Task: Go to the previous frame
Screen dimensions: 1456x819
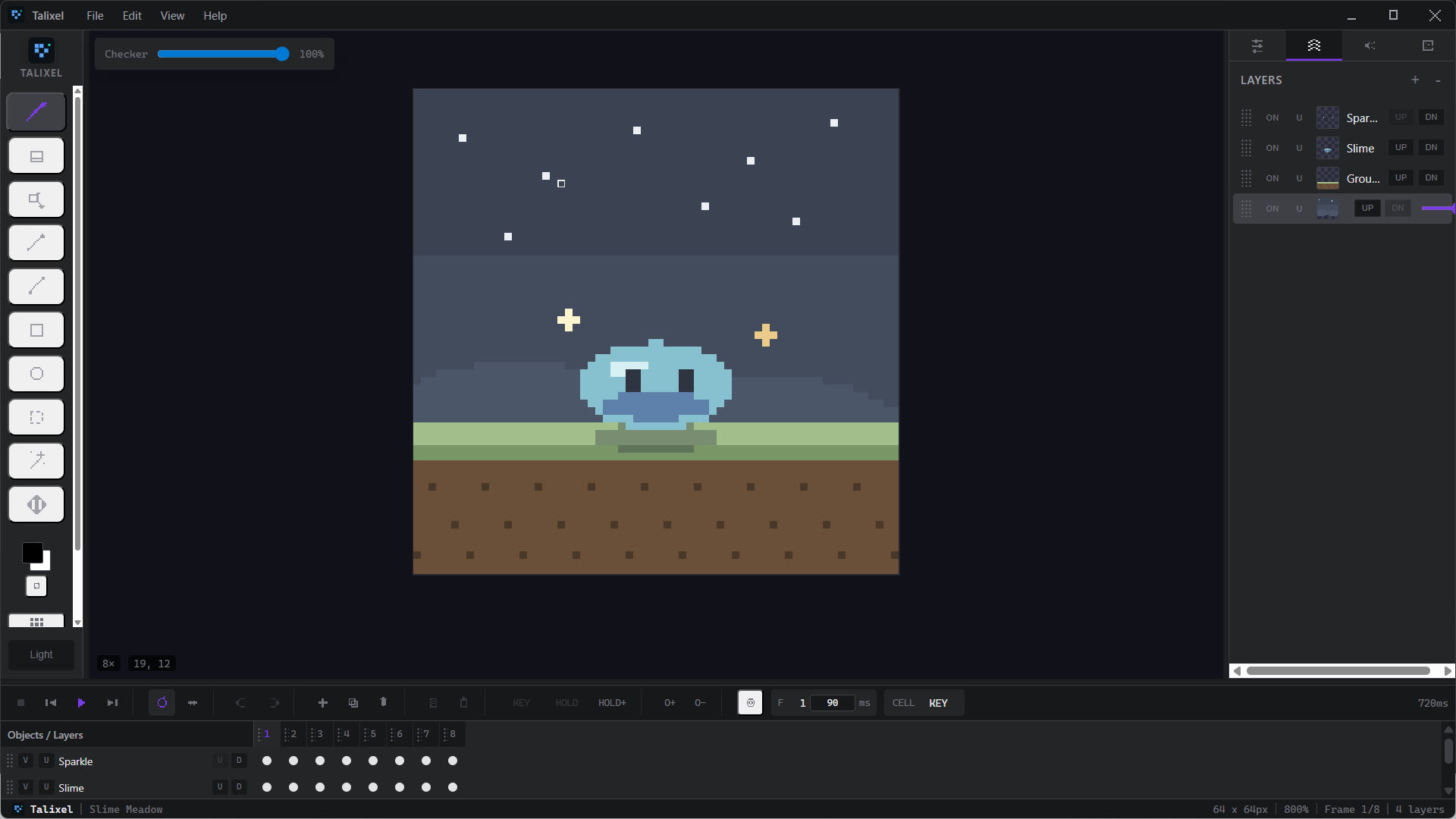Action: point(51,703)
